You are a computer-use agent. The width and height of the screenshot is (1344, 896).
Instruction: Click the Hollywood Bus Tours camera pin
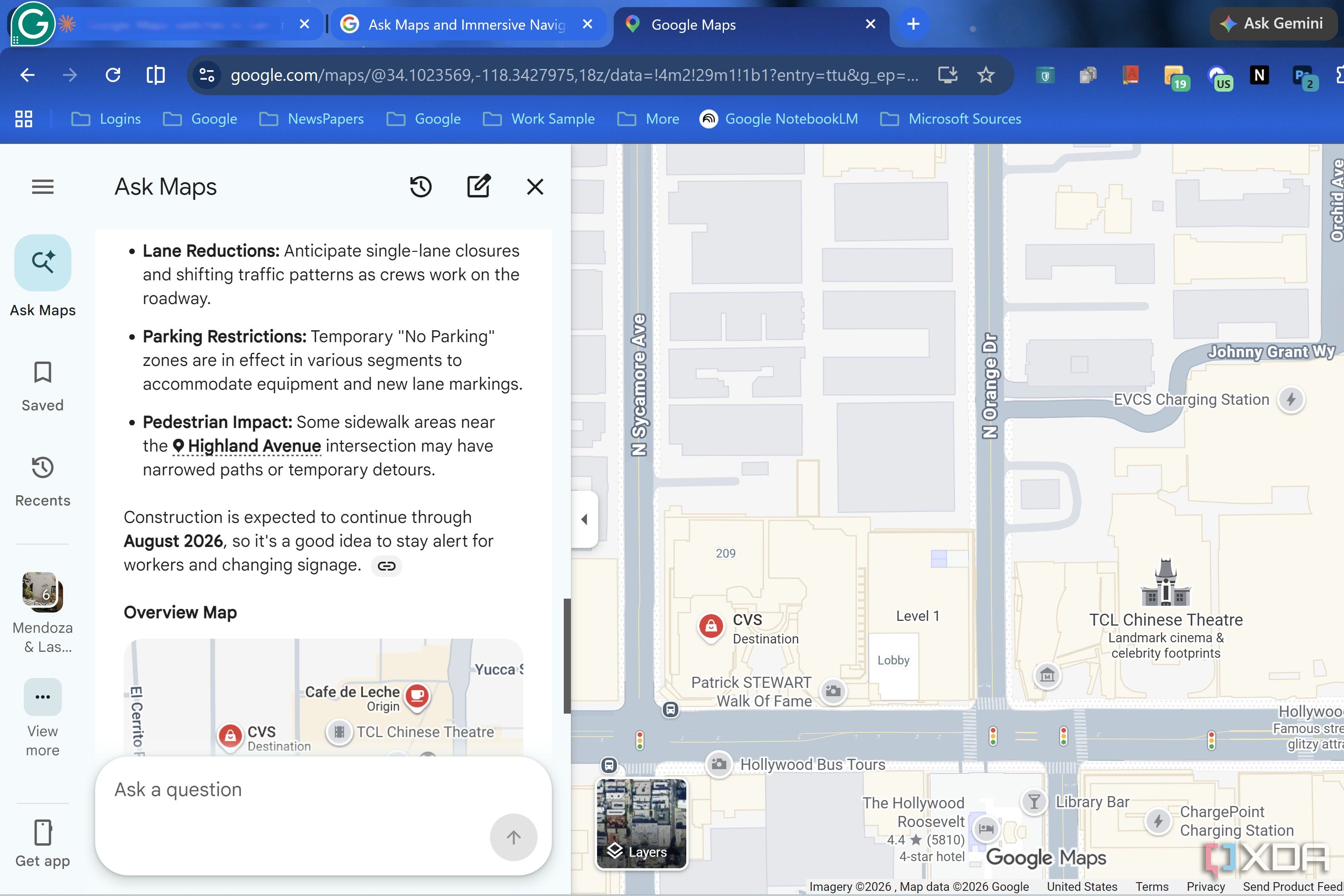click(718, 764)
